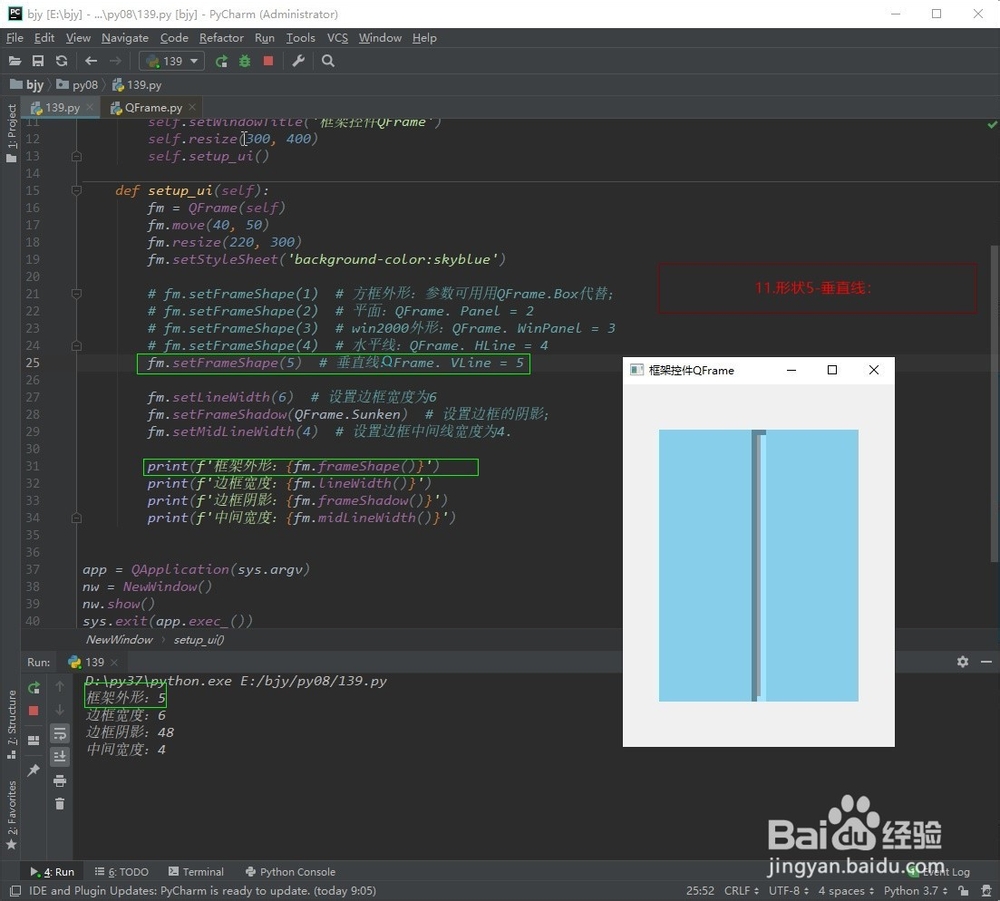Go down the stack trace arrow
The image size is (1000, 901).
click(x=59, y=710)
